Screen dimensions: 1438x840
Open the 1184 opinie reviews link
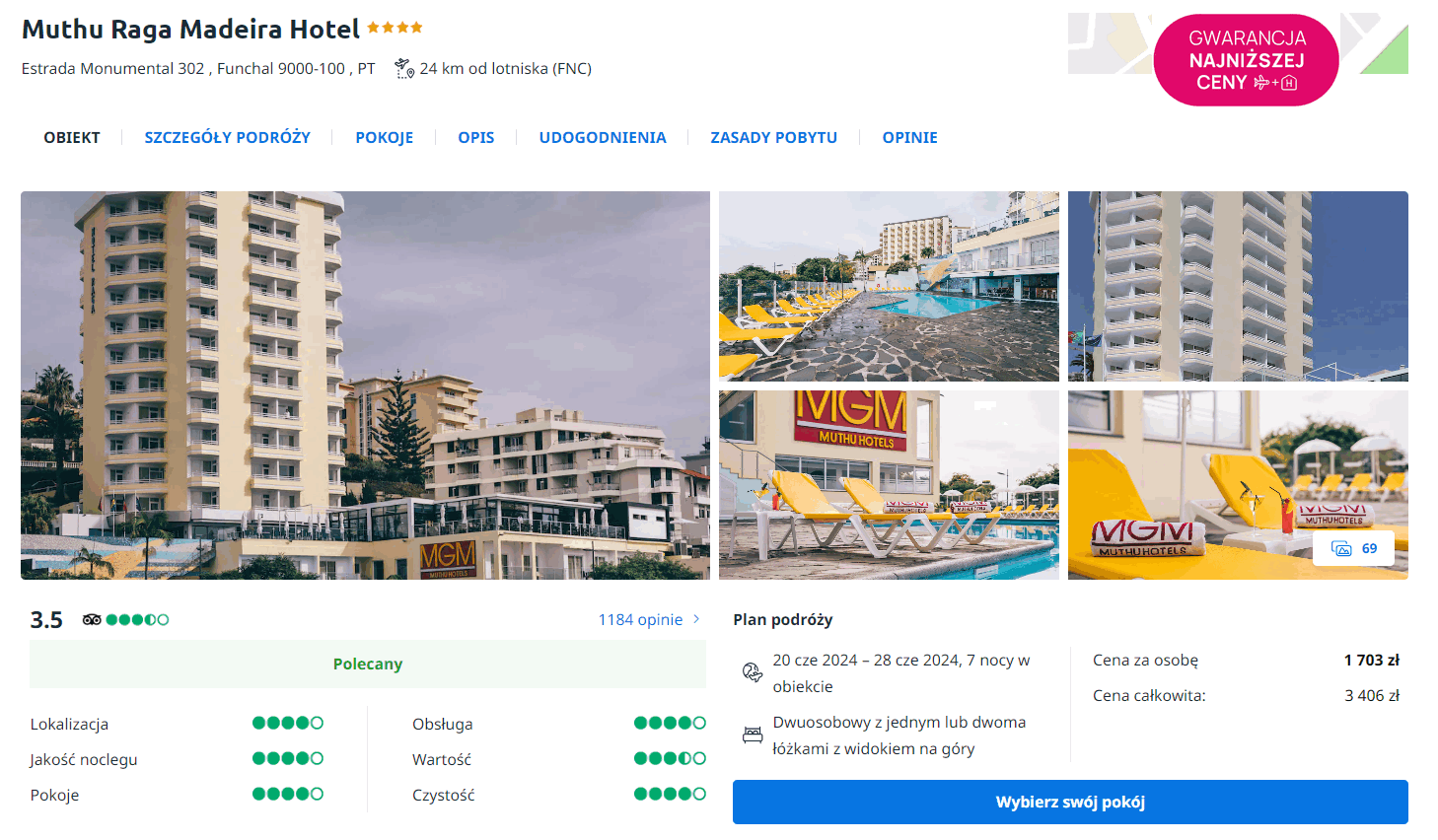click(640, 619)
